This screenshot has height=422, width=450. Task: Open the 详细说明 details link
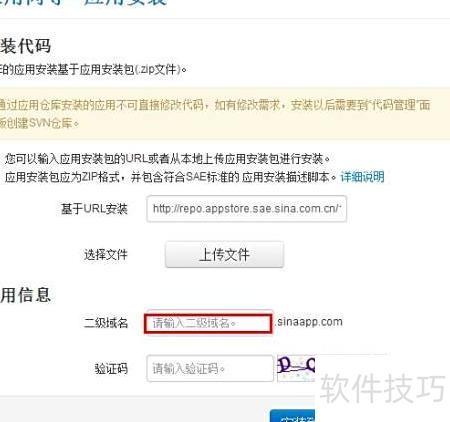(x=362, y=177)
